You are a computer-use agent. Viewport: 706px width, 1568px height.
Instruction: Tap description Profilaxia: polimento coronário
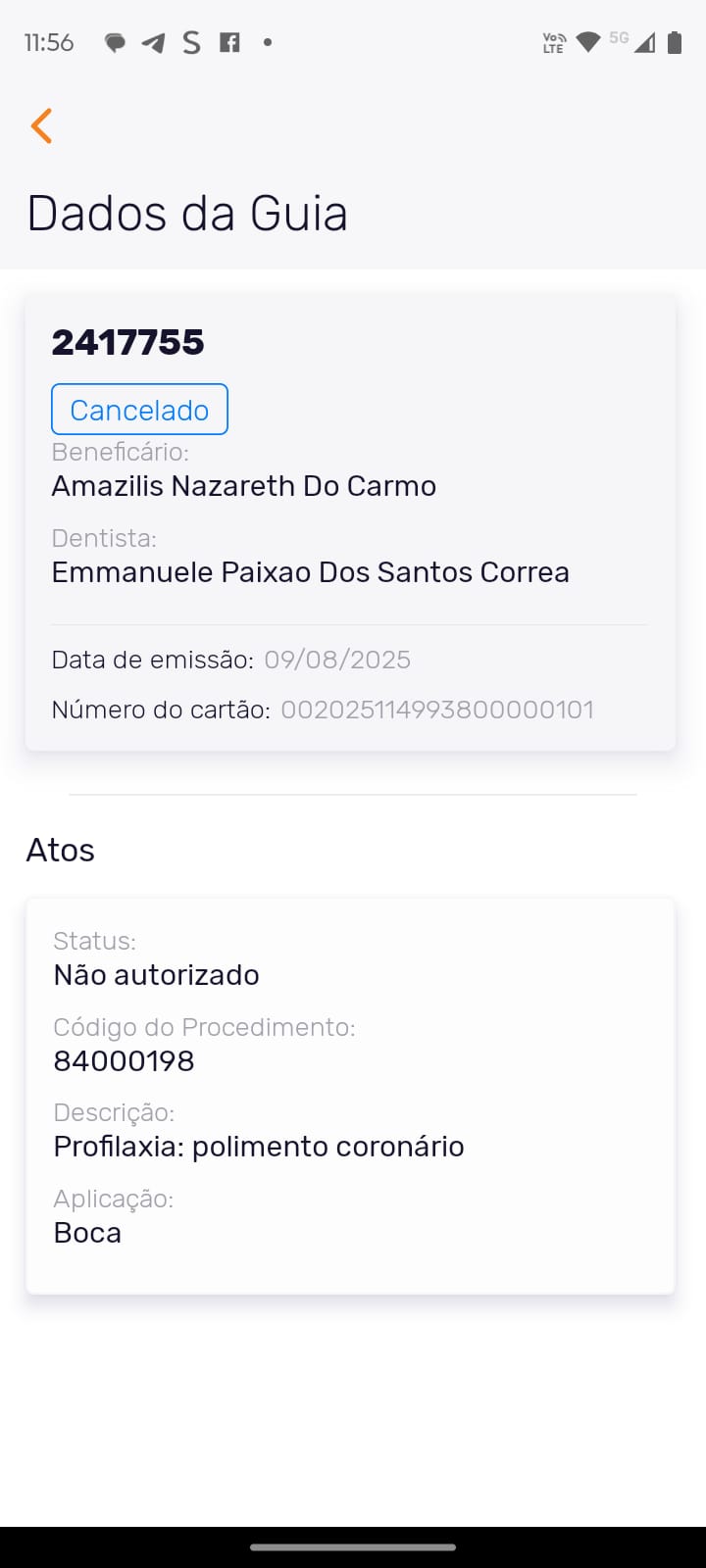pos(259,1147)
